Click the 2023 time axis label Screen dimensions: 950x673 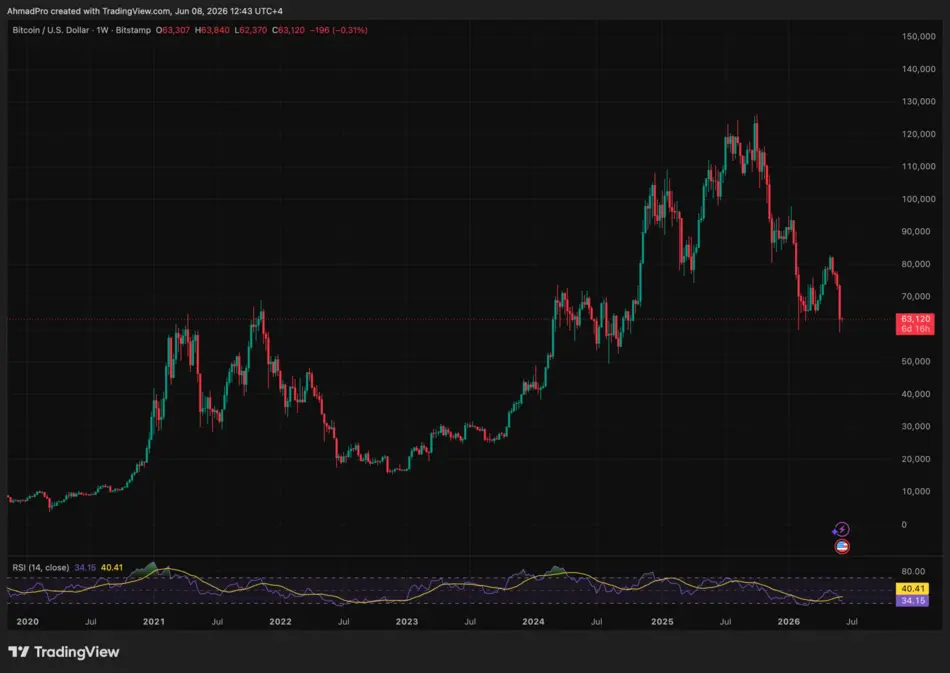click(407, 622)
